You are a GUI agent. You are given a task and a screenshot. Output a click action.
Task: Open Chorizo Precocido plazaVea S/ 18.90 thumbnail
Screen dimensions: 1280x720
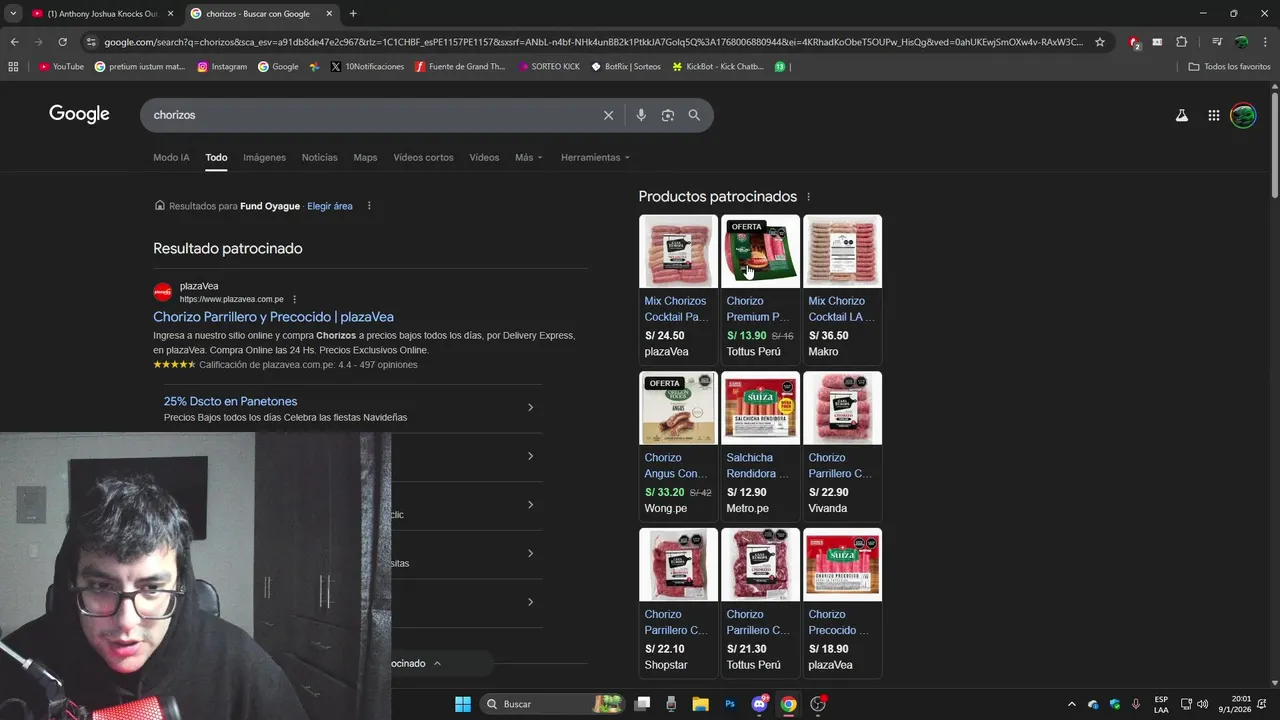pyautogui.click(x=842, y=565)
